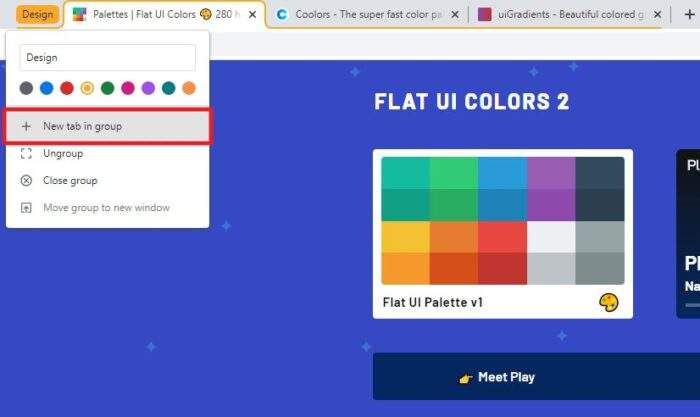The width and height of the screenshot is (700, 417).
Task: Choose the red group color
Action: point(67,88)
